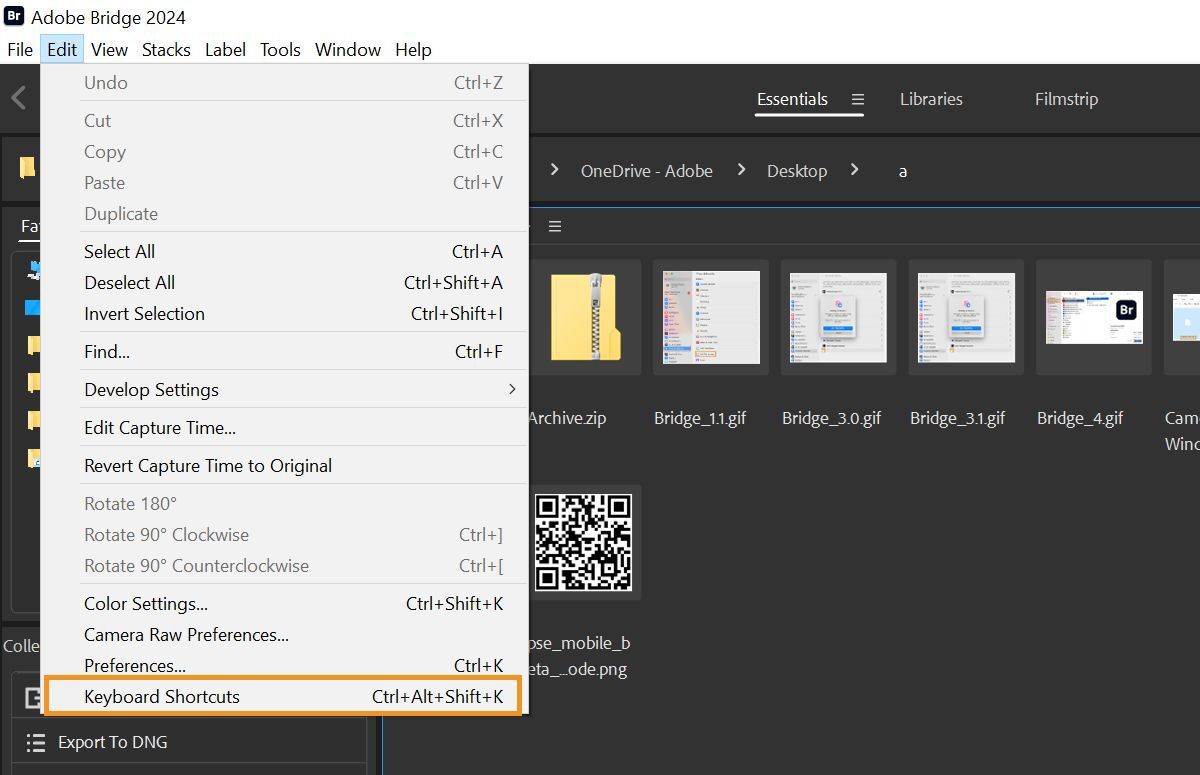Select the Archive.zip folder icon
The width and height of the screenshot is (1200, 775).
(585, 317)
